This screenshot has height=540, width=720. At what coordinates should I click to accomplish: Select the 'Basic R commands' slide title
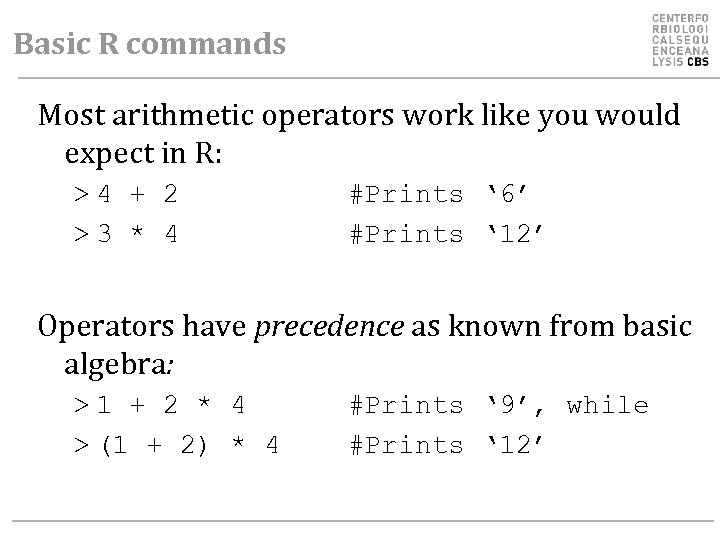pos(150,44)
